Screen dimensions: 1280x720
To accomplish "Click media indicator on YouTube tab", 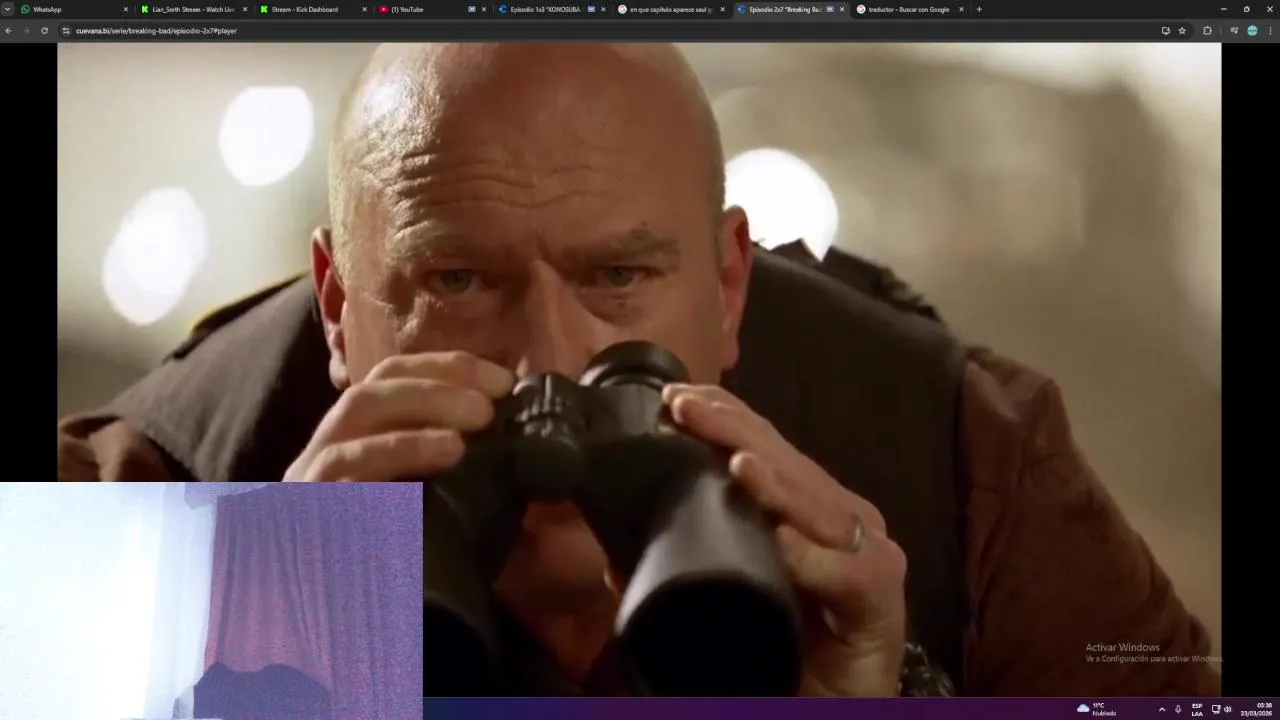I will (472, 9).
